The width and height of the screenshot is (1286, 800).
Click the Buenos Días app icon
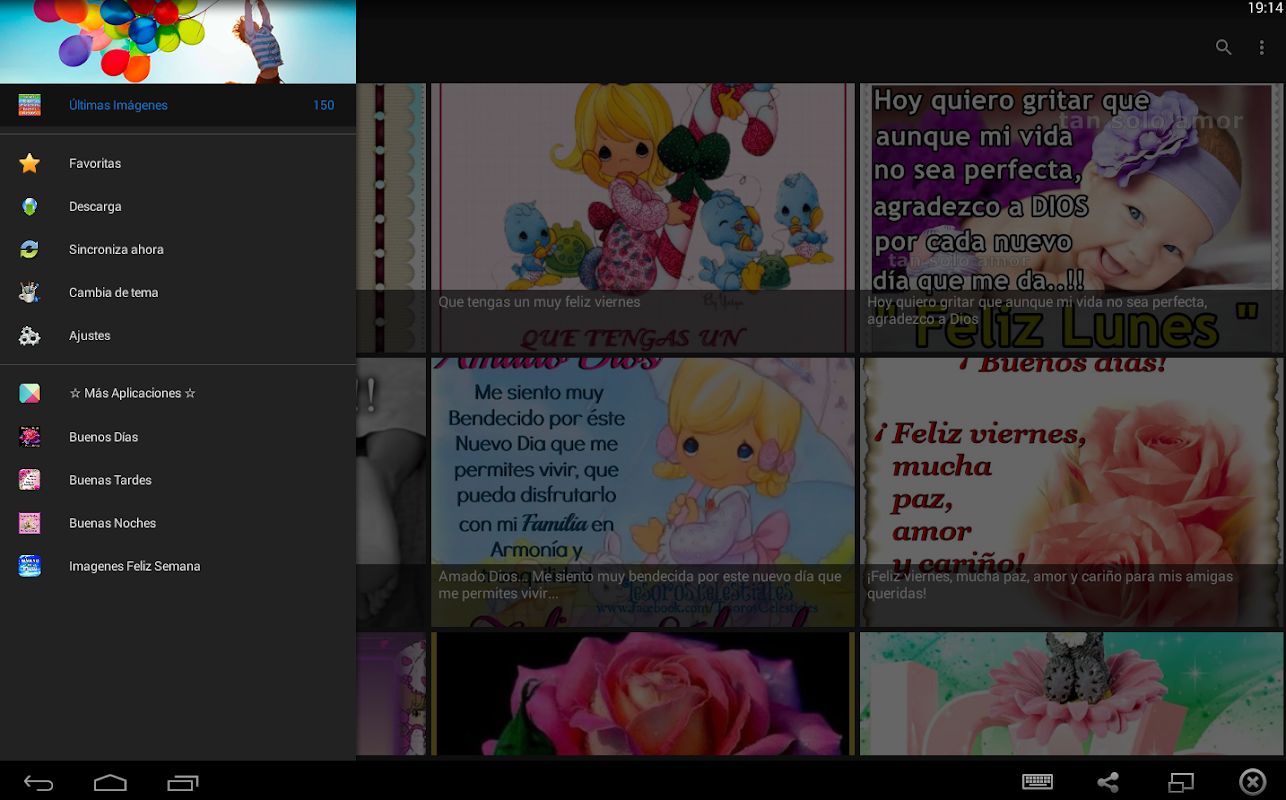tap(30, 437)
